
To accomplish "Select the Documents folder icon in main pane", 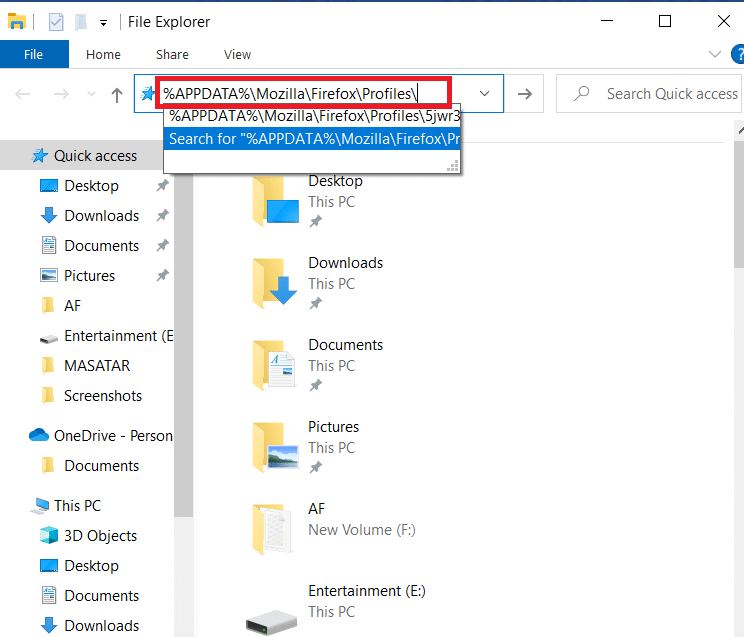I will point(274,365).
